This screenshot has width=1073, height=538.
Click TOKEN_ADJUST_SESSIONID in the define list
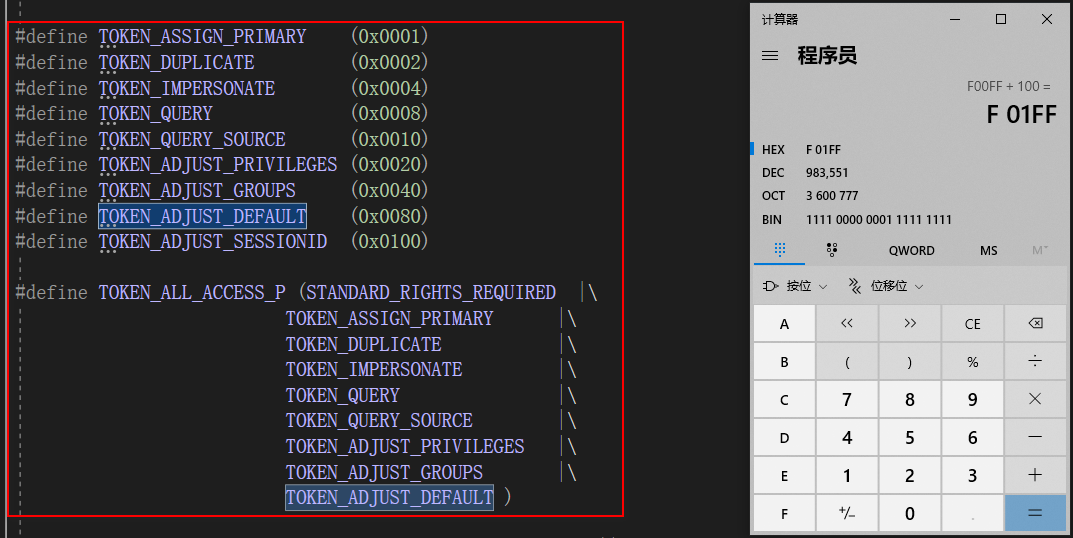pyautogui.click(x=213, y=242)
